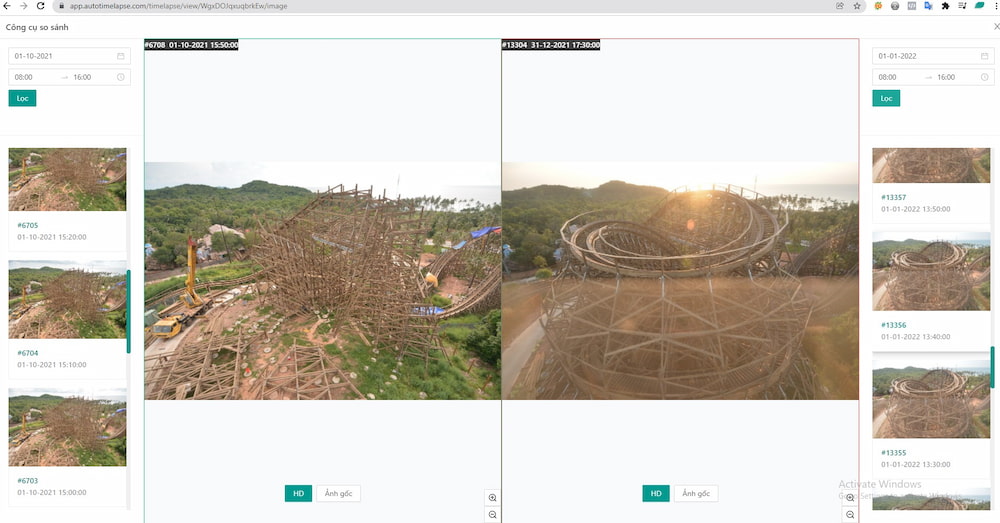Select thumbnail image #6703
Image resolution: width=1000 pixels, height=523 pixels.
click(x=67, y=427)
